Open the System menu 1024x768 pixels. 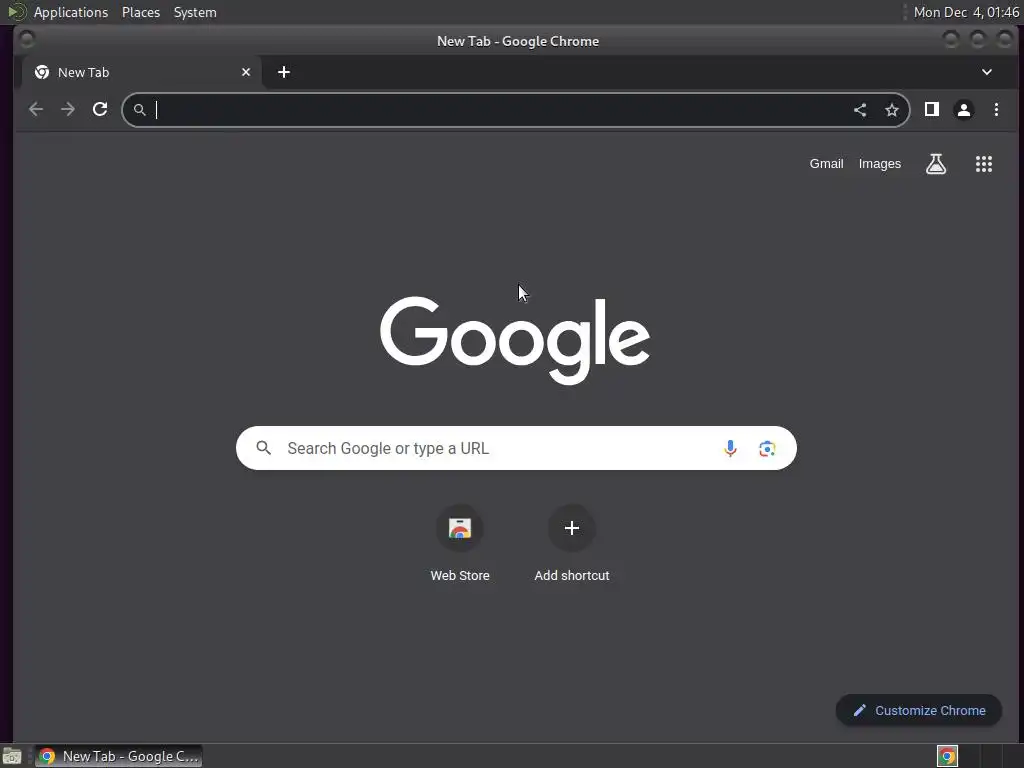coord(195,12)
